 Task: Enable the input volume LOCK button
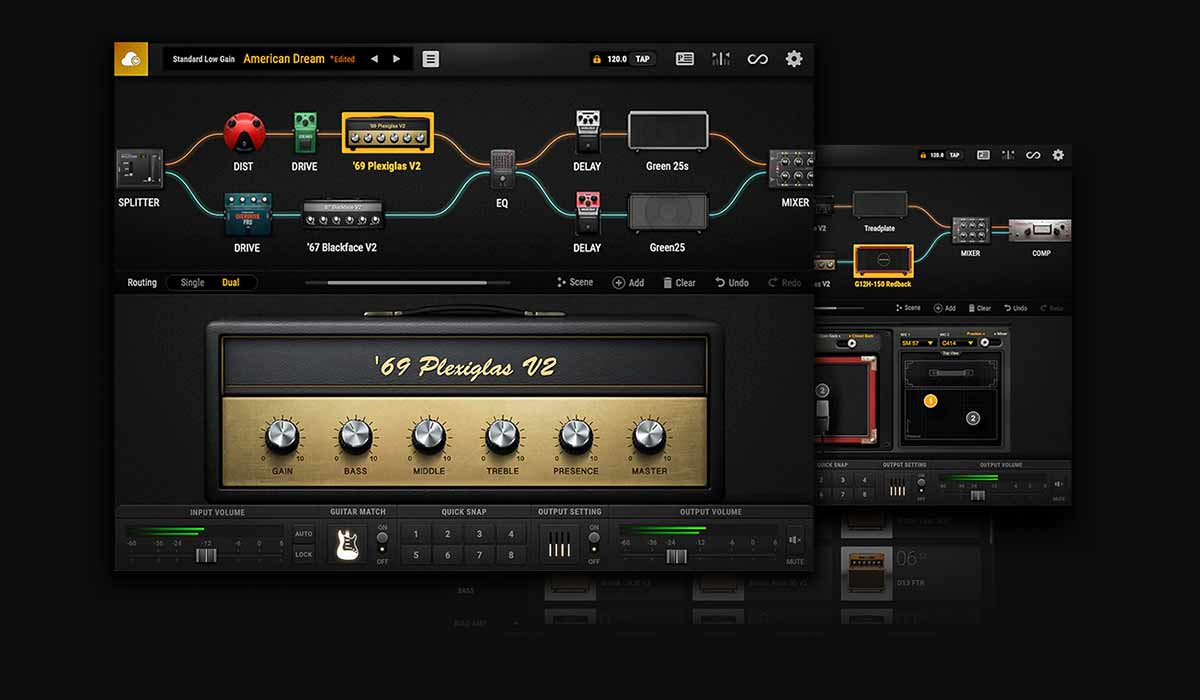click(x=303, y=554)
